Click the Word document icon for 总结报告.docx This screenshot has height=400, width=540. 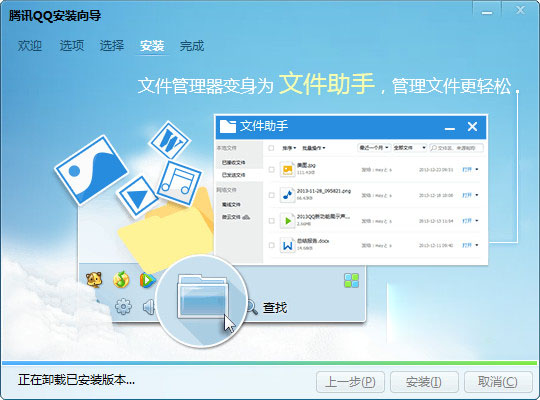(x=287, y=245)
